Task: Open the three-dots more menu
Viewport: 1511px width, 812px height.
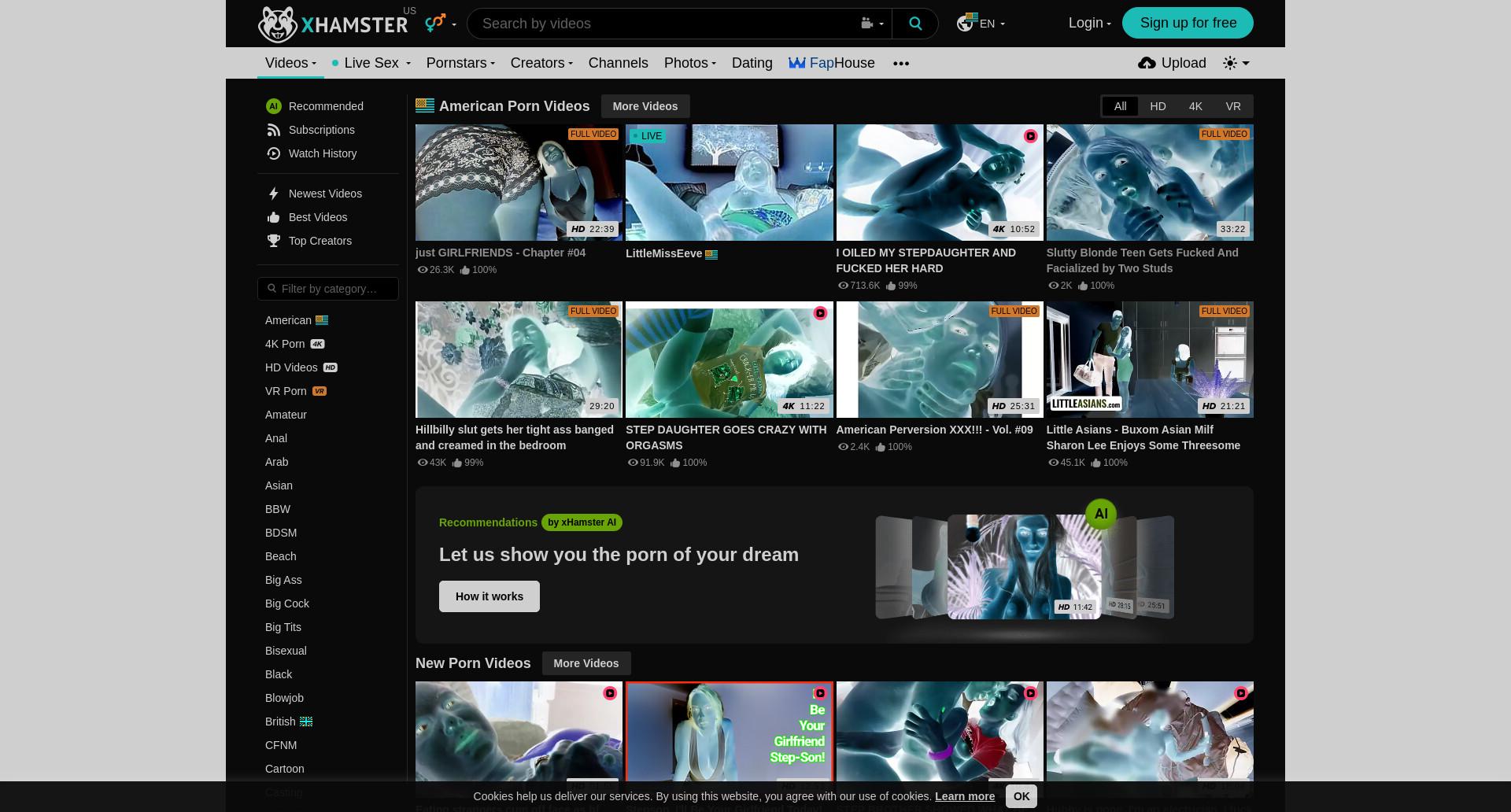Action: (901, 63)
